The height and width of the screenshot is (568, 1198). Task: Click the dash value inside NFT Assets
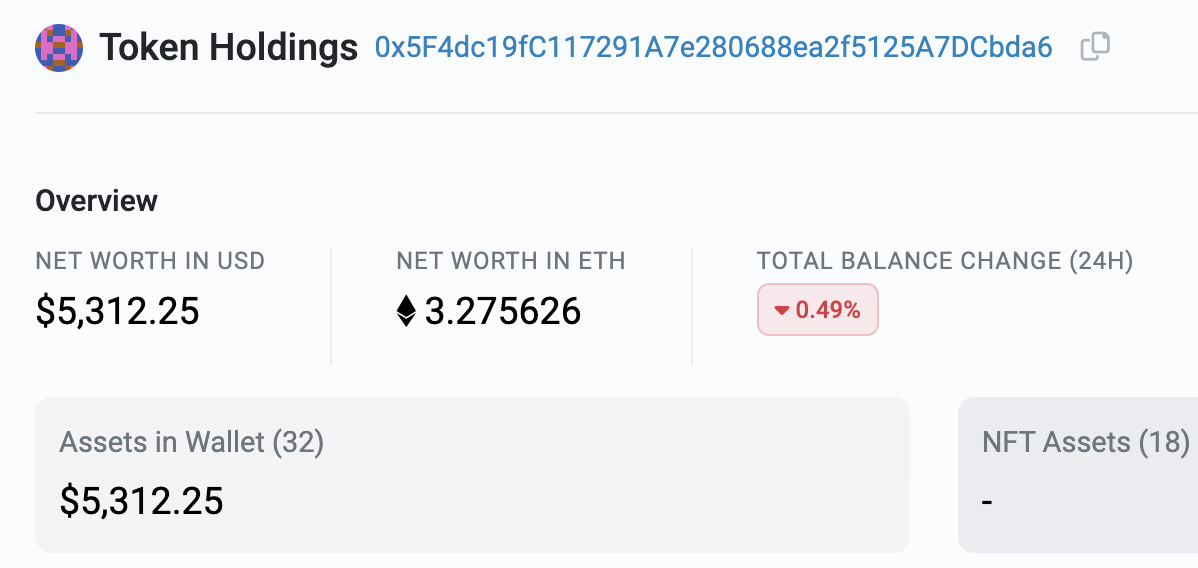[x=987, y=502]
